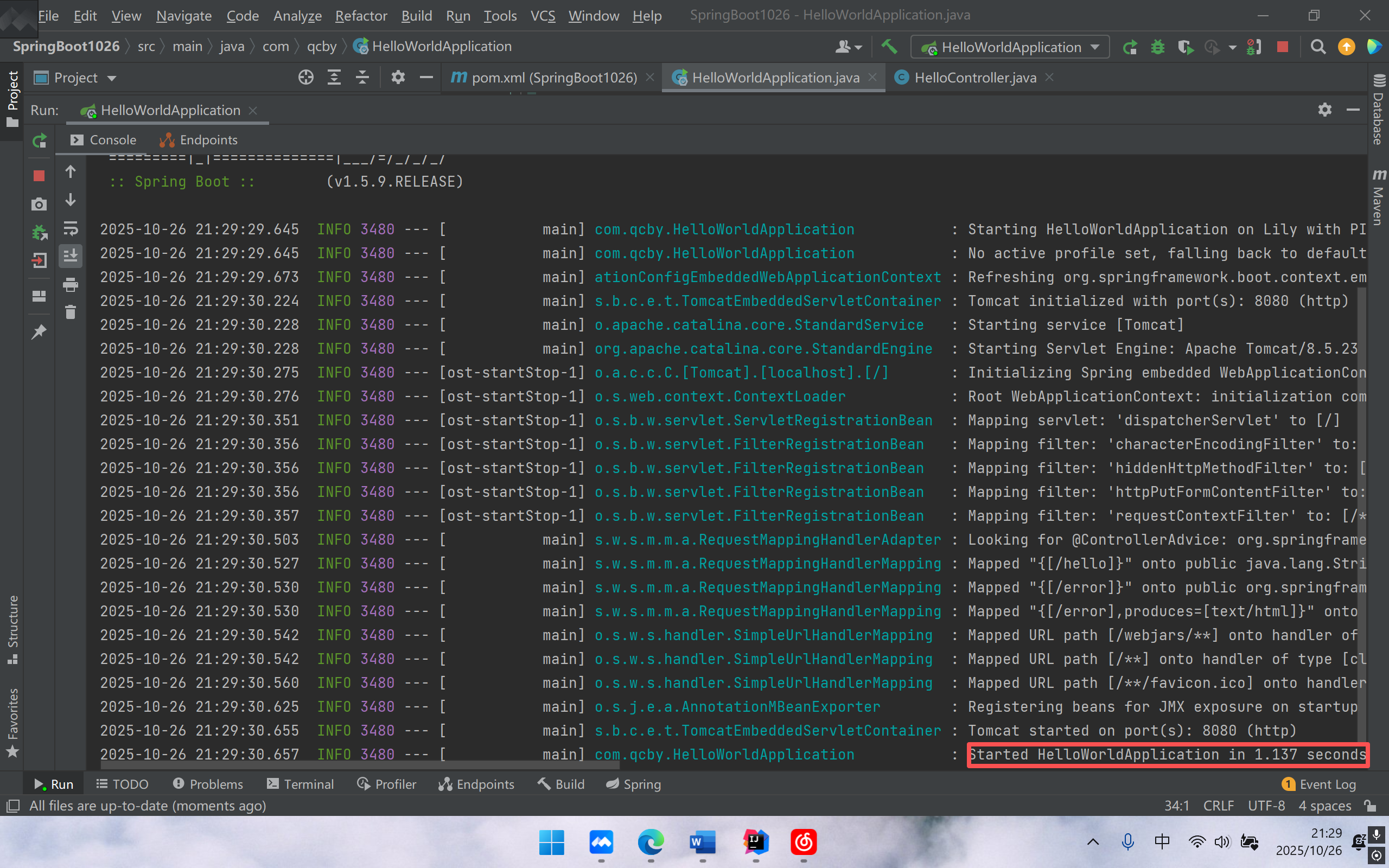The image size is (1389, 868).
Task: Switch to the HelloController.java tab
Action: tap(974, 78)
